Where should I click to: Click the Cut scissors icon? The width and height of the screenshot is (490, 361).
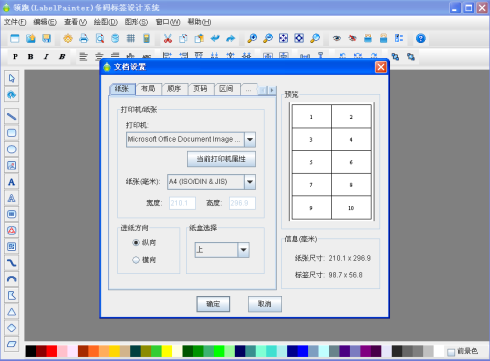[x=168, y=38]
